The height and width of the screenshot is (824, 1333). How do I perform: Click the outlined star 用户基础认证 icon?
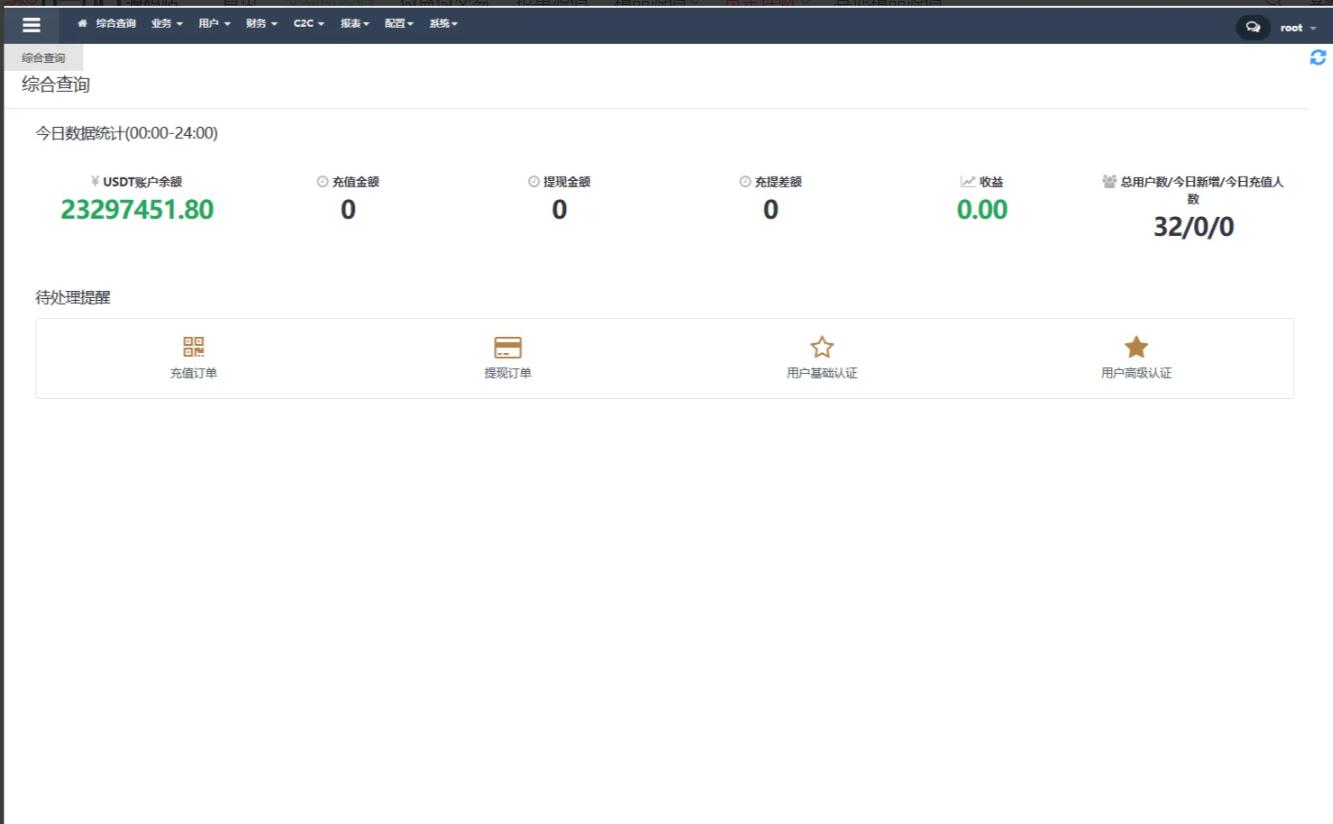pyautogui.click(x=822, y=347)
